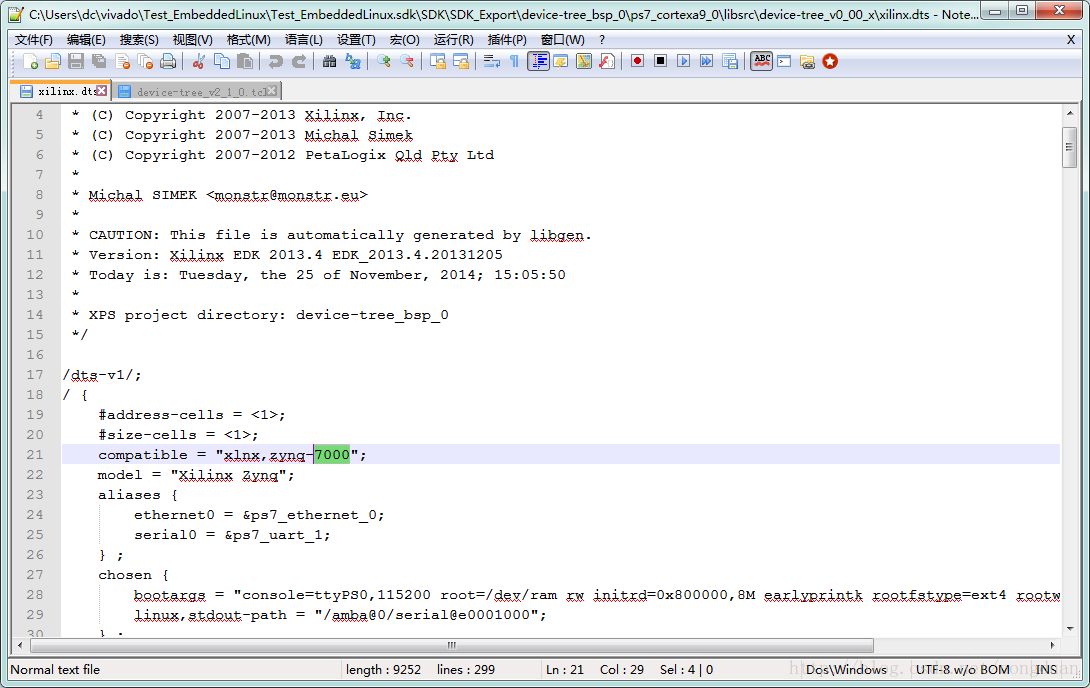The width and height of the screenshot is (1090, 688).
Task: Undo the last edit
Action: point(275,62)
